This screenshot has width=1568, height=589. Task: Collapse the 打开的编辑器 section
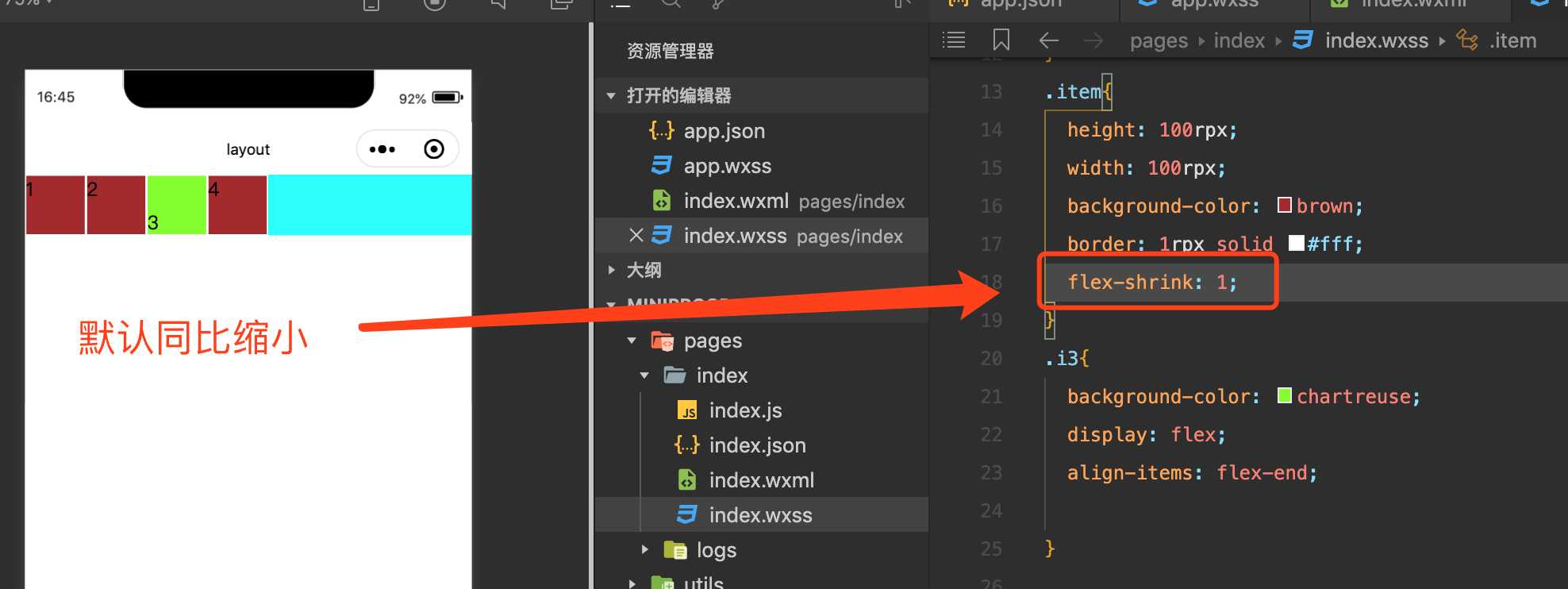(x=611, y=95)
